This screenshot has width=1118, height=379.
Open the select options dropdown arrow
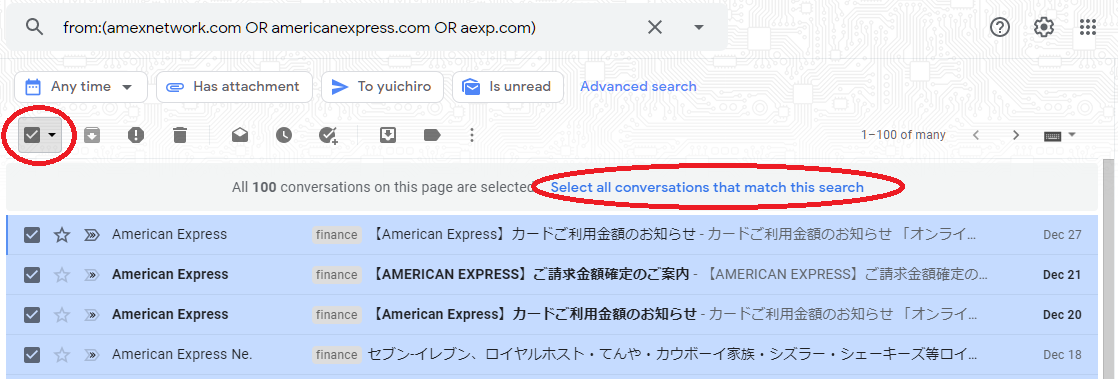(x=51, y=135)
